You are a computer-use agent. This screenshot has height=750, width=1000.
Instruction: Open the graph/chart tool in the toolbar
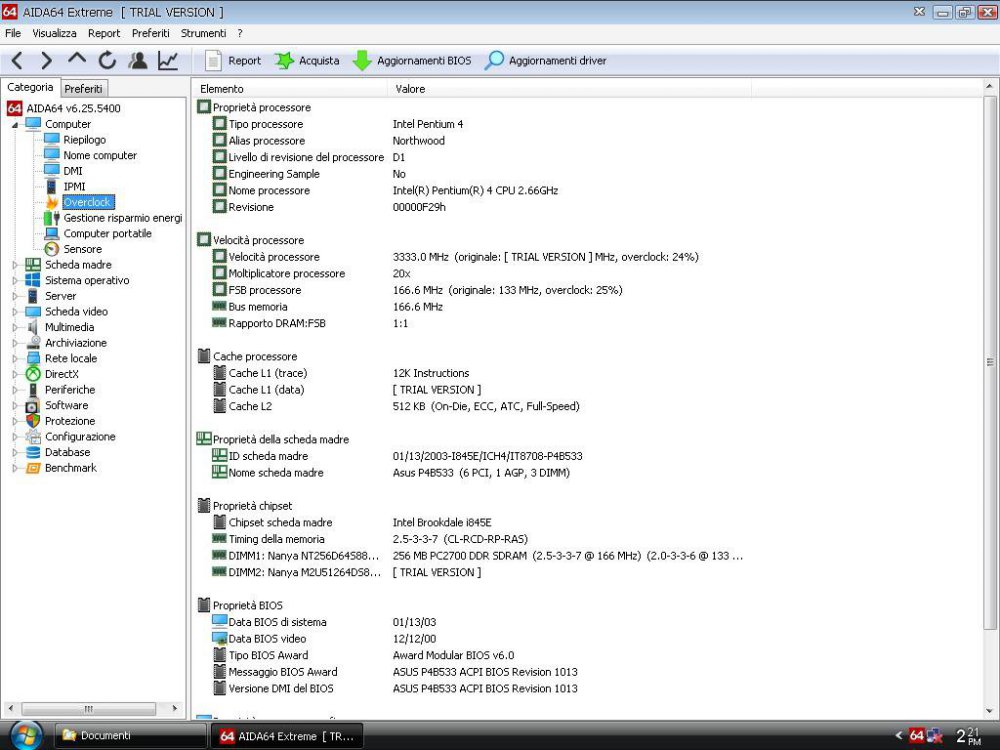[168, 60]
